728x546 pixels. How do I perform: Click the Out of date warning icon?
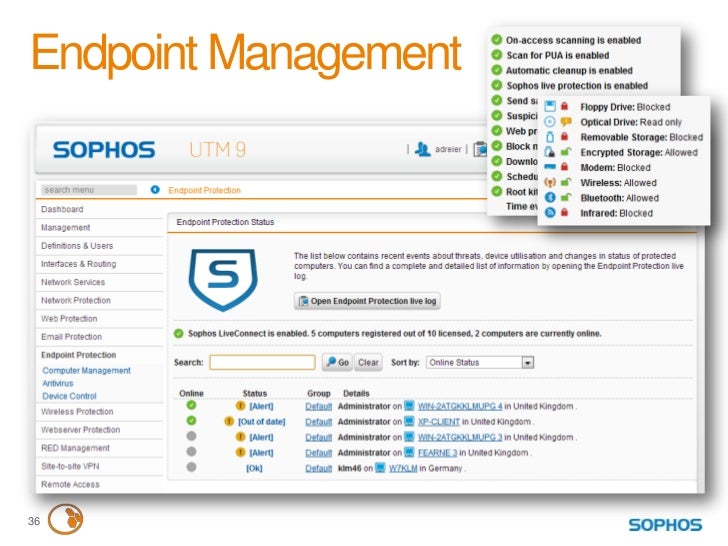click(x=229, y=421)
